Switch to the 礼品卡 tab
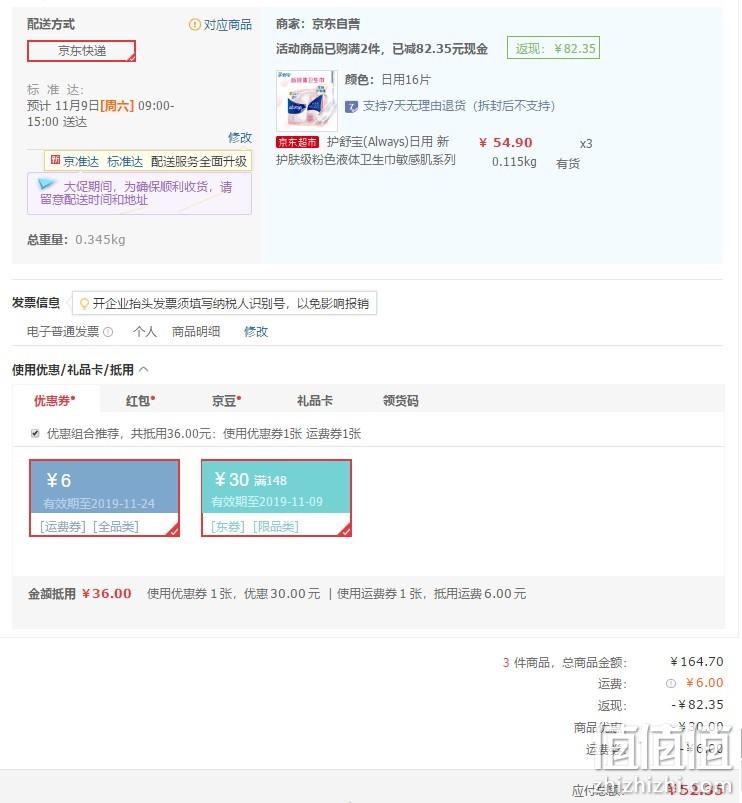 pyautogui.click(x=315, y=400)
